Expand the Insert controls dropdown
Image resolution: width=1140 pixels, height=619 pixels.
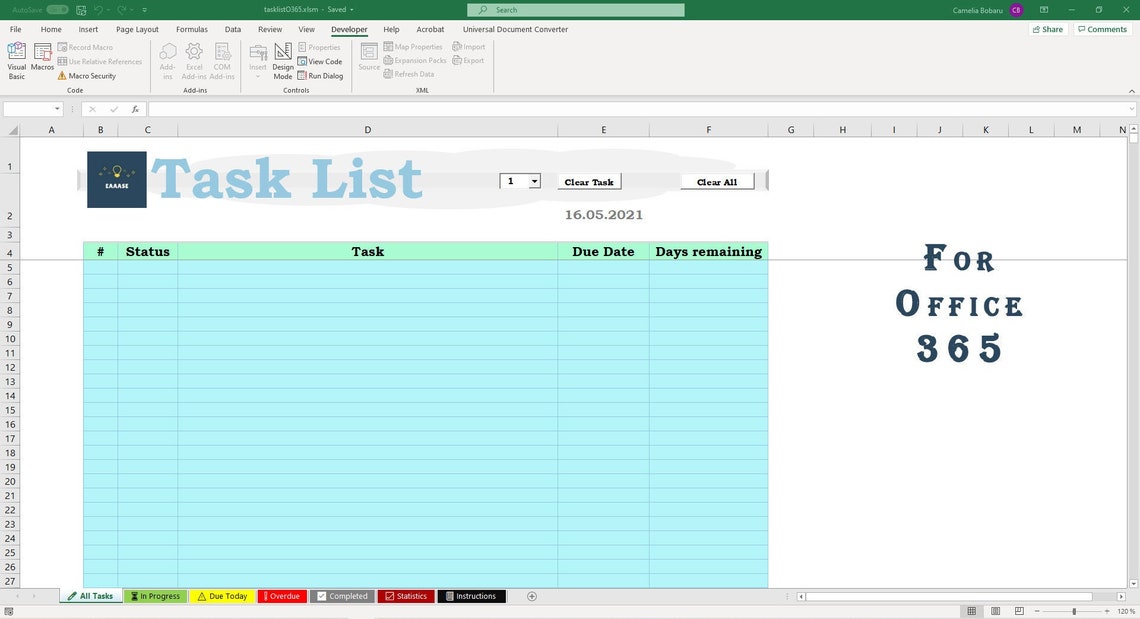tap(258, 74)
